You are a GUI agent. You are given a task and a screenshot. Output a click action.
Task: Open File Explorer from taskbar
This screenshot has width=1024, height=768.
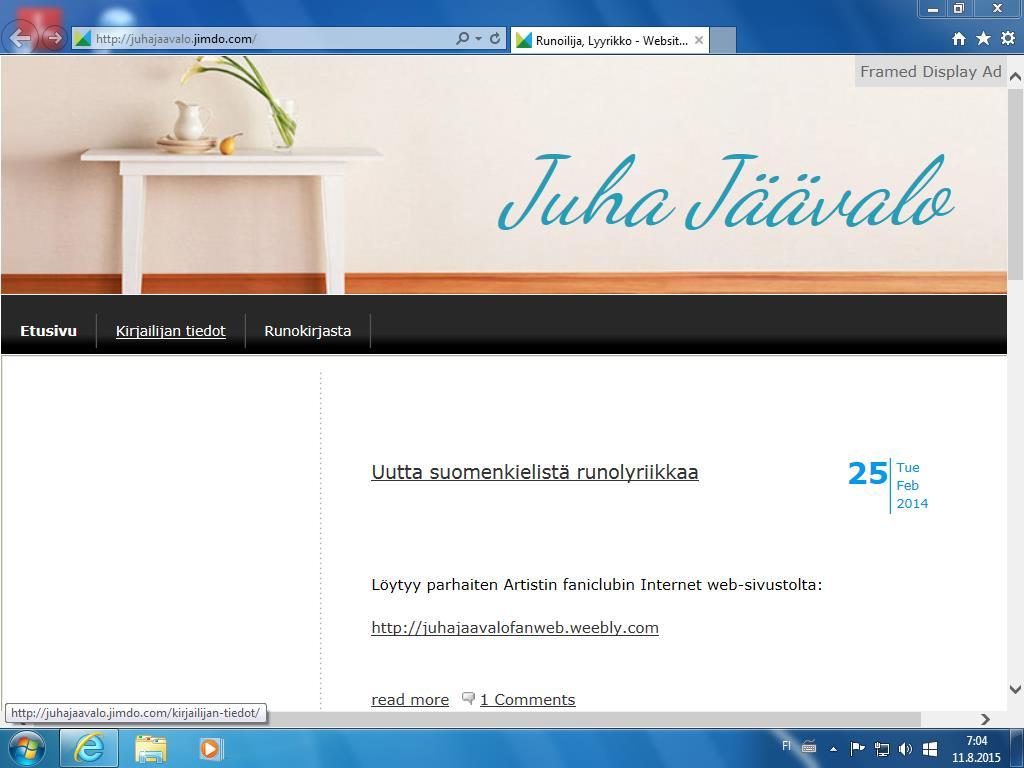[x=151, y=749]
